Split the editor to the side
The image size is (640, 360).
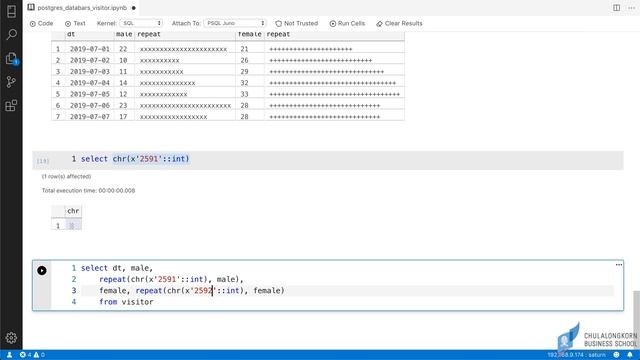click(x=616, y=8)
